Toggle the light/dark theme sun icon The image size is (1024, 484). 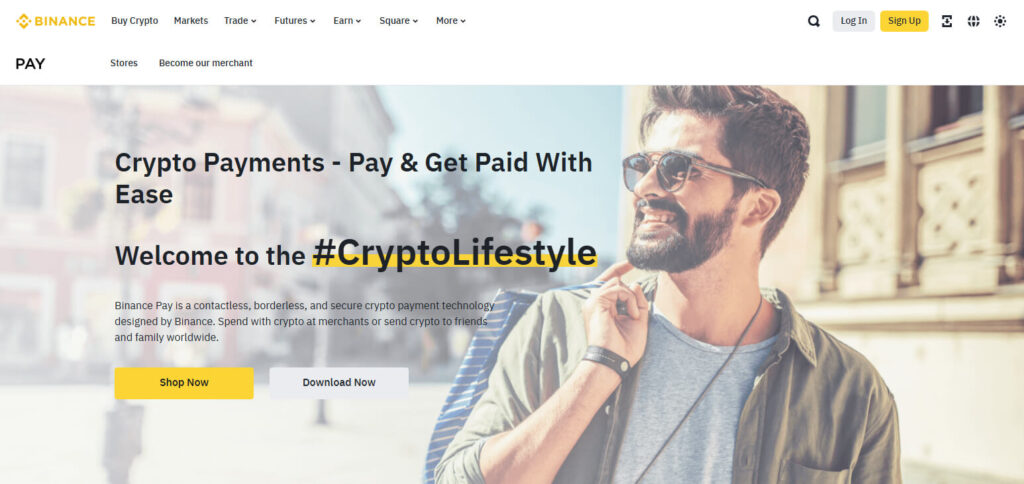point(1000,21)
